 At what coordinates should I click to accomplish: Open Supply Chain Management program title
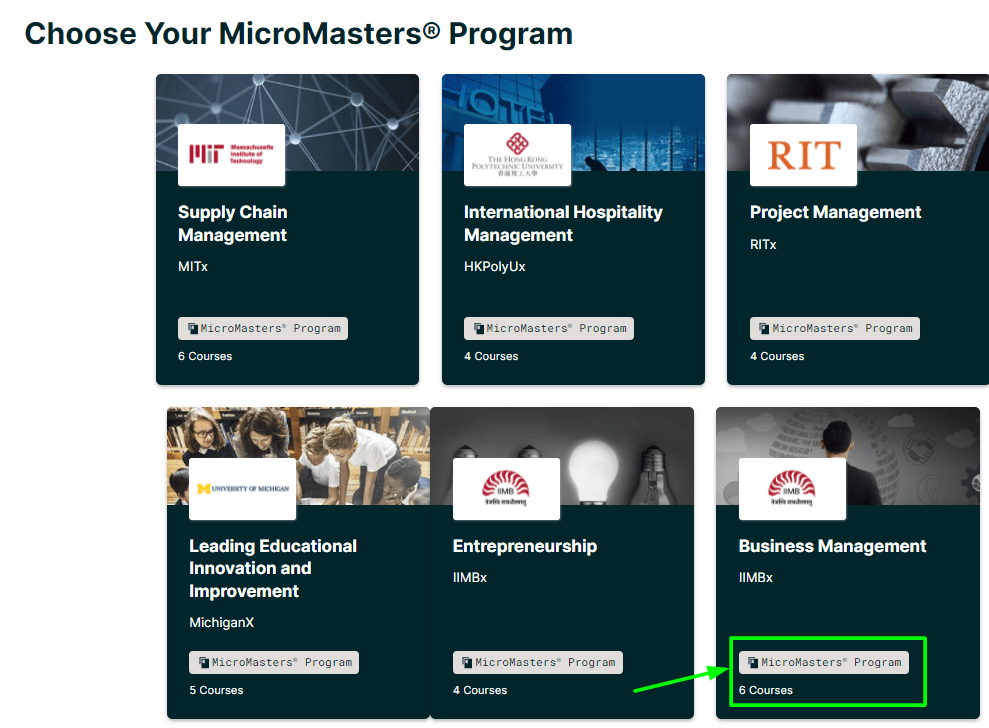coord(233,223)
